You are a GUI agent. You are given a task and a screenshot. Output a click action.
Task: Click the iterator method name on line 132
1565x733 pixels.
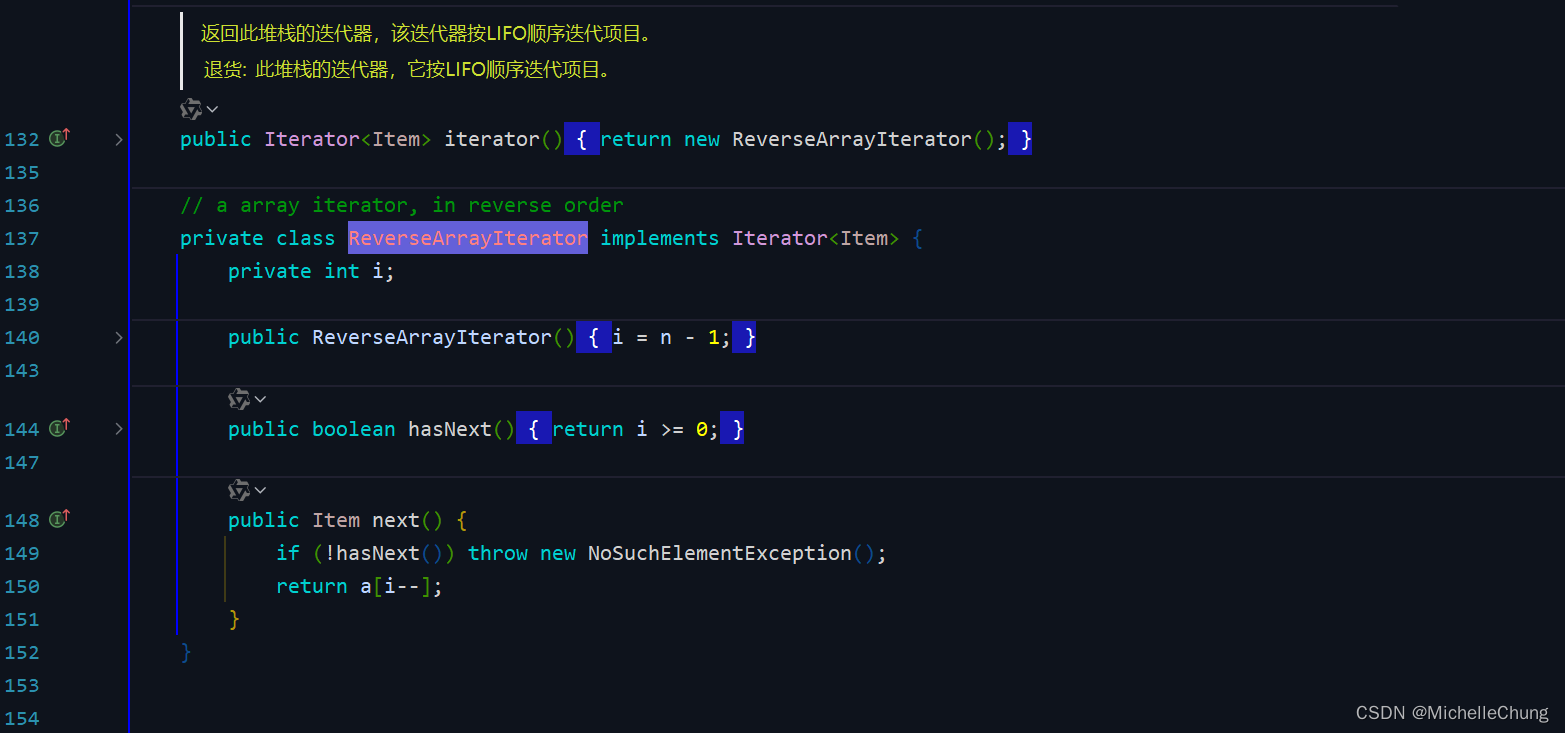point(492,139)
